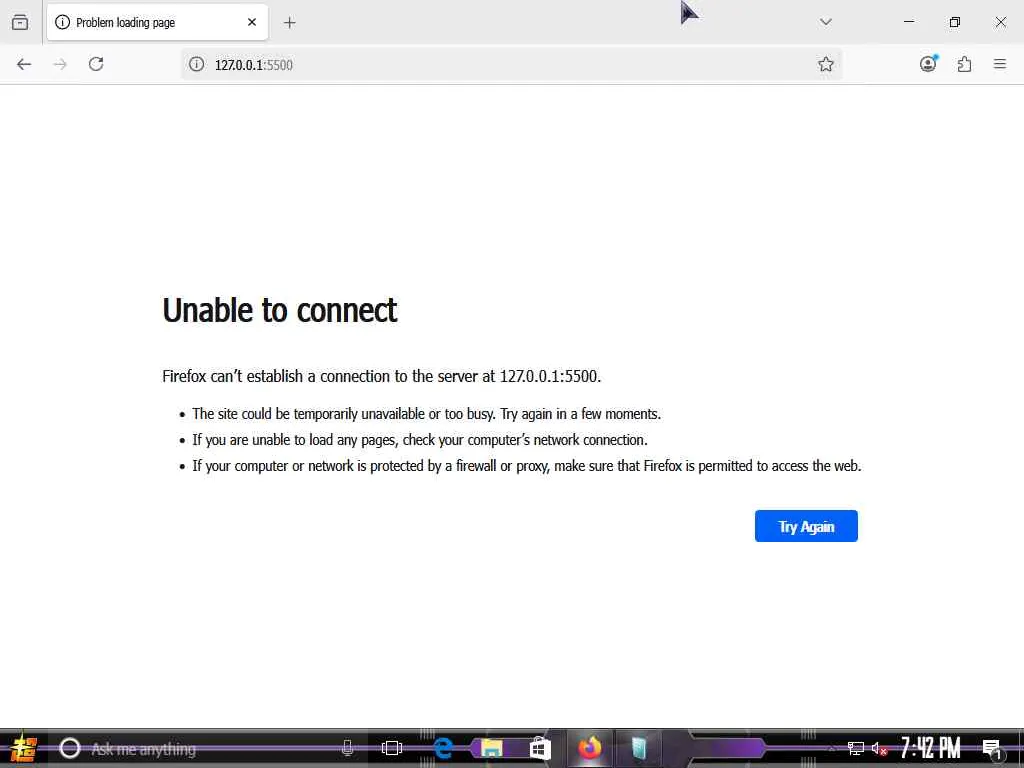The width and height of the screenshot is (1024, 768).
Task: Show site information for 127.0.0.1:5500
Action: [197, 64]
